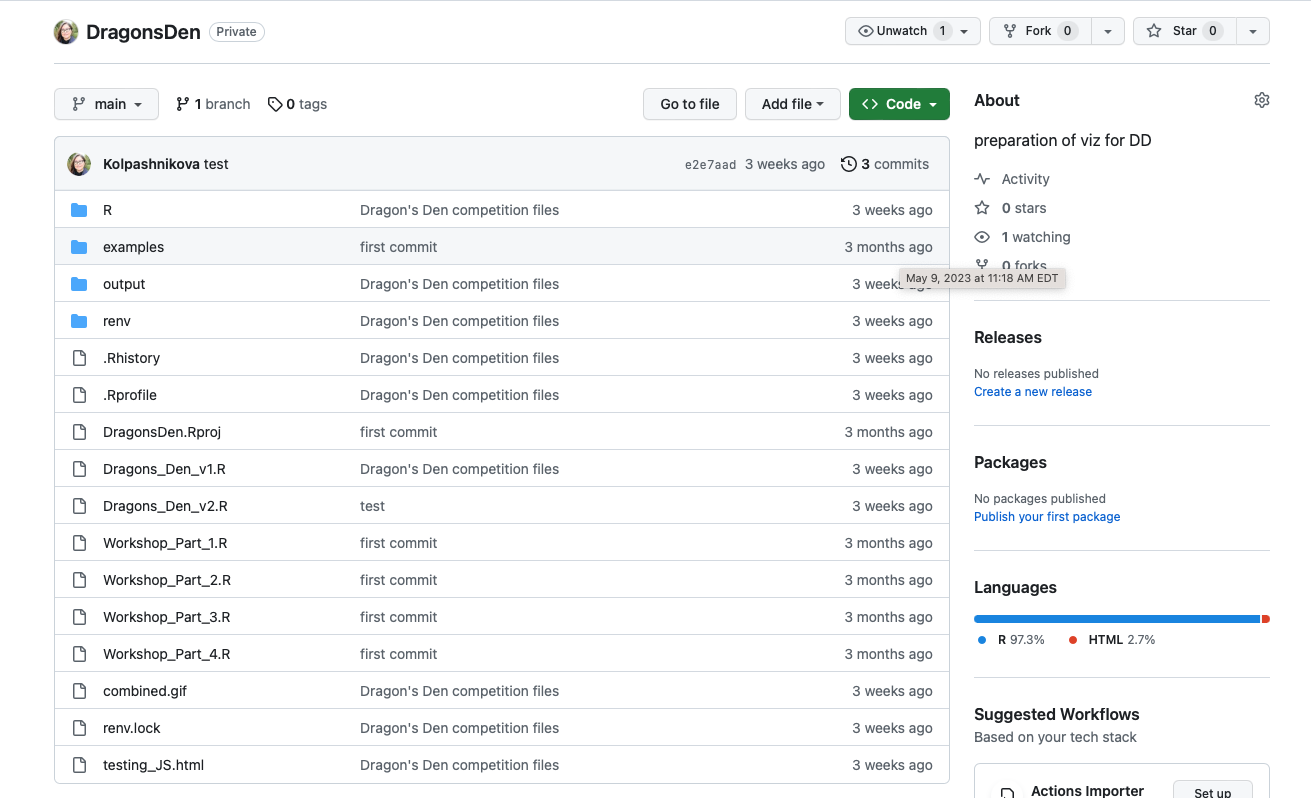Screen dimensions: 1311x798
Task: Open the examples folder name
Action: coord(133,247)
